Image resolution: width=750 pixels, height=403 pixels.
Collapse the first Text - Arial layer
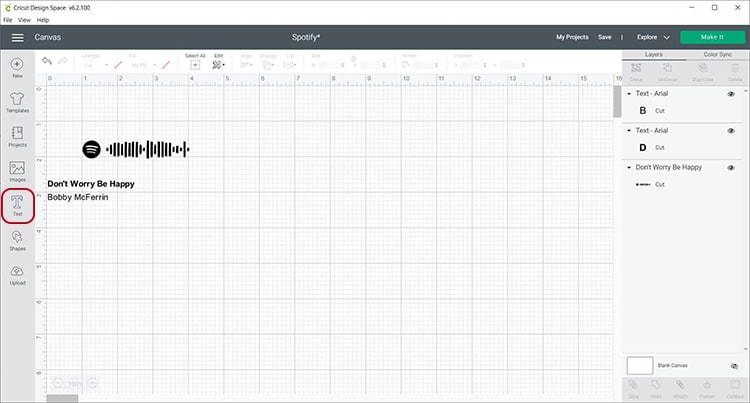tap(629, 94)
